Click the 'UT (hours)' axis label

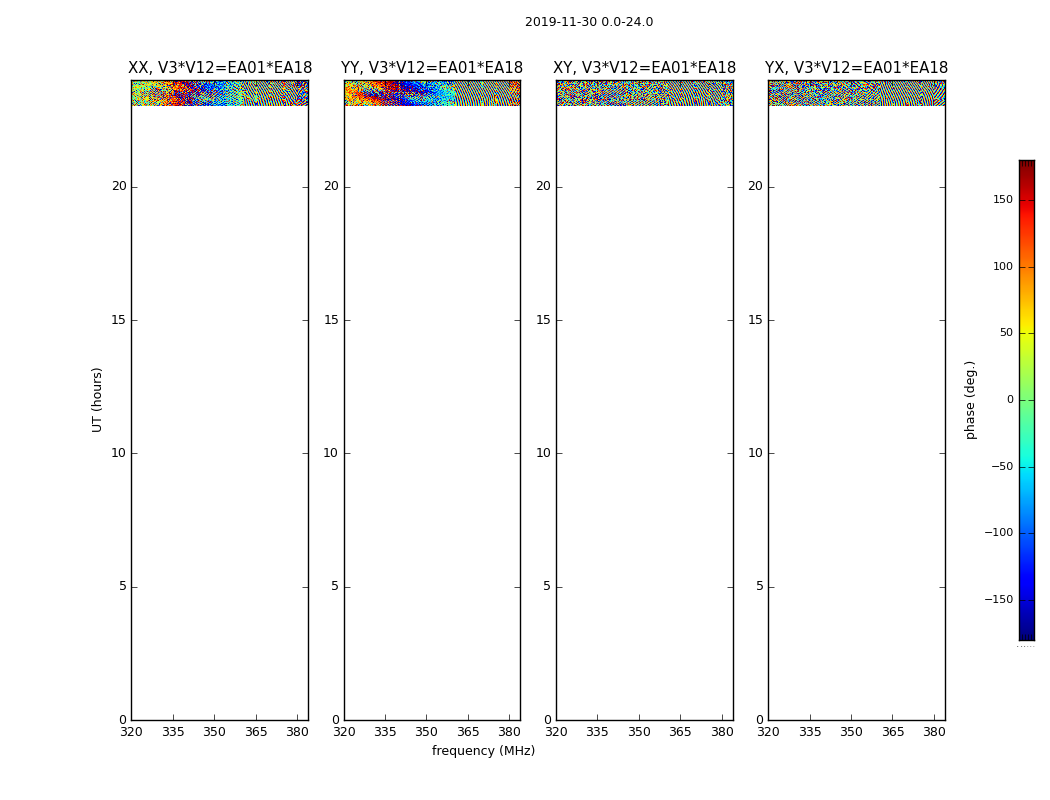[97, 400]
